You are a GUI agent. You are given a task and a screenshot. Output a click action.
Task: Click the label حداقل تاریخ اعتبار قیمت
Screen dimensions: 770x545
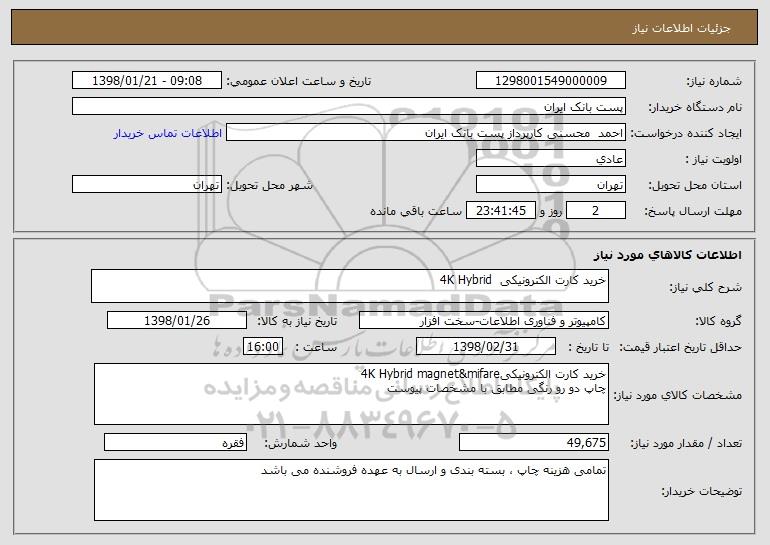[680, 347]
